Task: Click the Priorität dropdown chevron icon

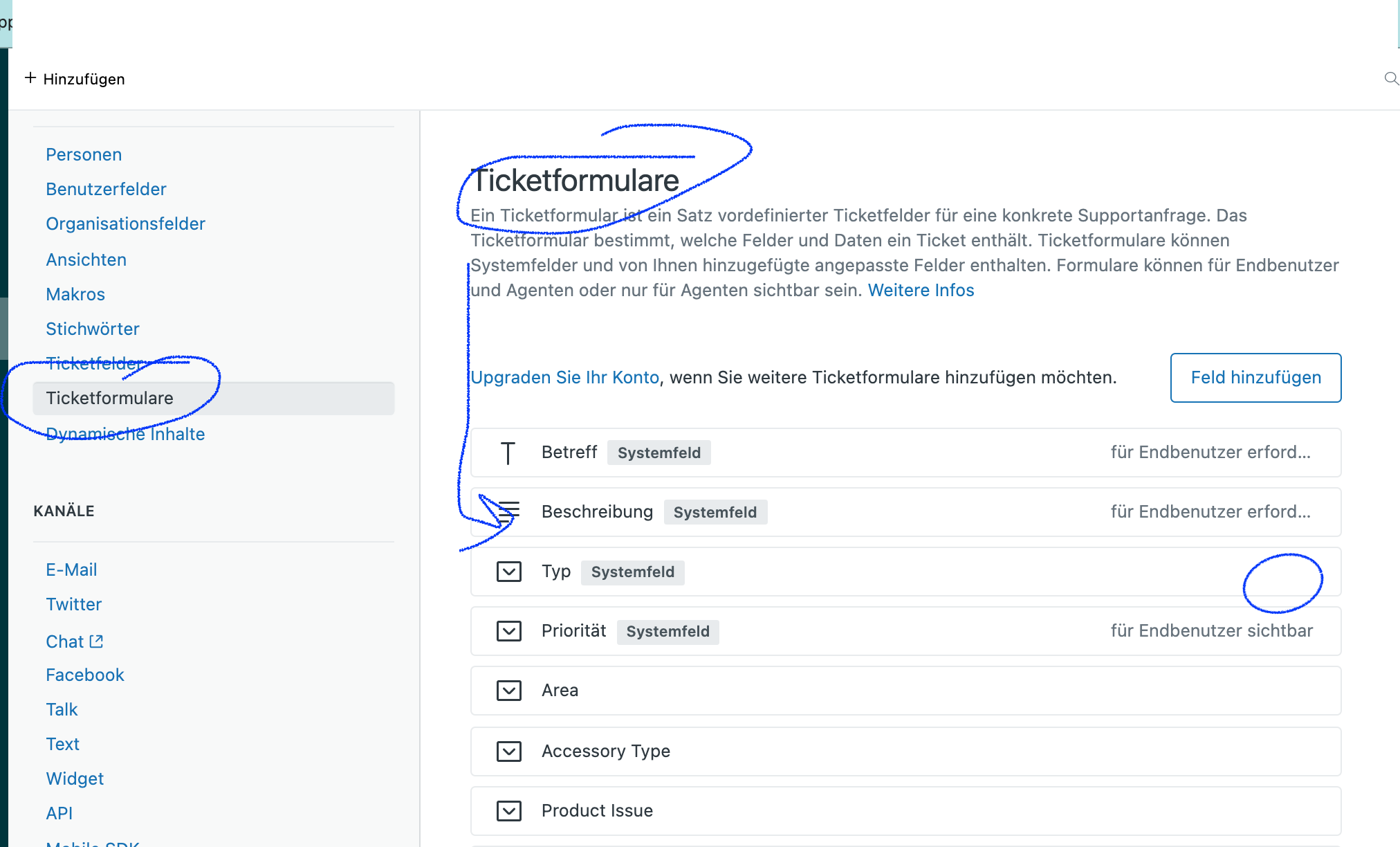Action: tap(509, 630)
